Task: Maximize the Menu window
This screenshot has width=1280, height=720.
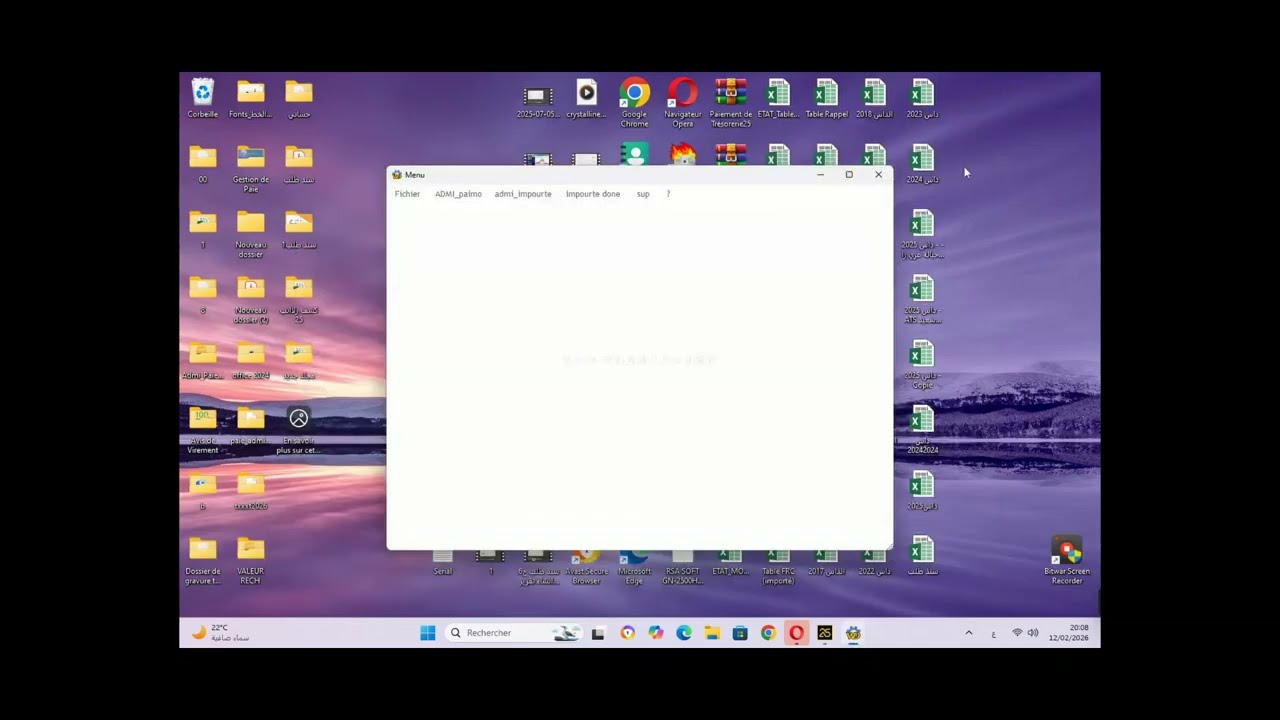Action: coord(849,175)
